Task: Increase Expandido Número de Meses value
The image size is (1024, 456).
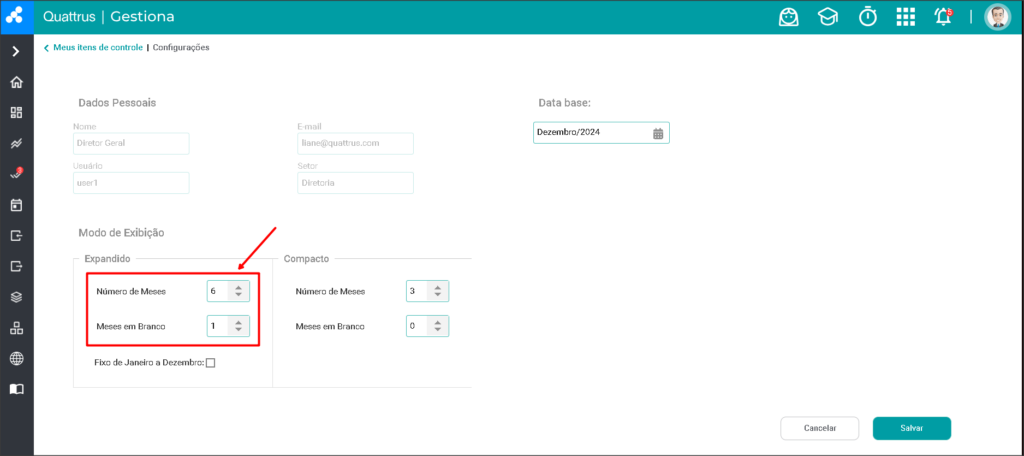Action: point(238,287)
